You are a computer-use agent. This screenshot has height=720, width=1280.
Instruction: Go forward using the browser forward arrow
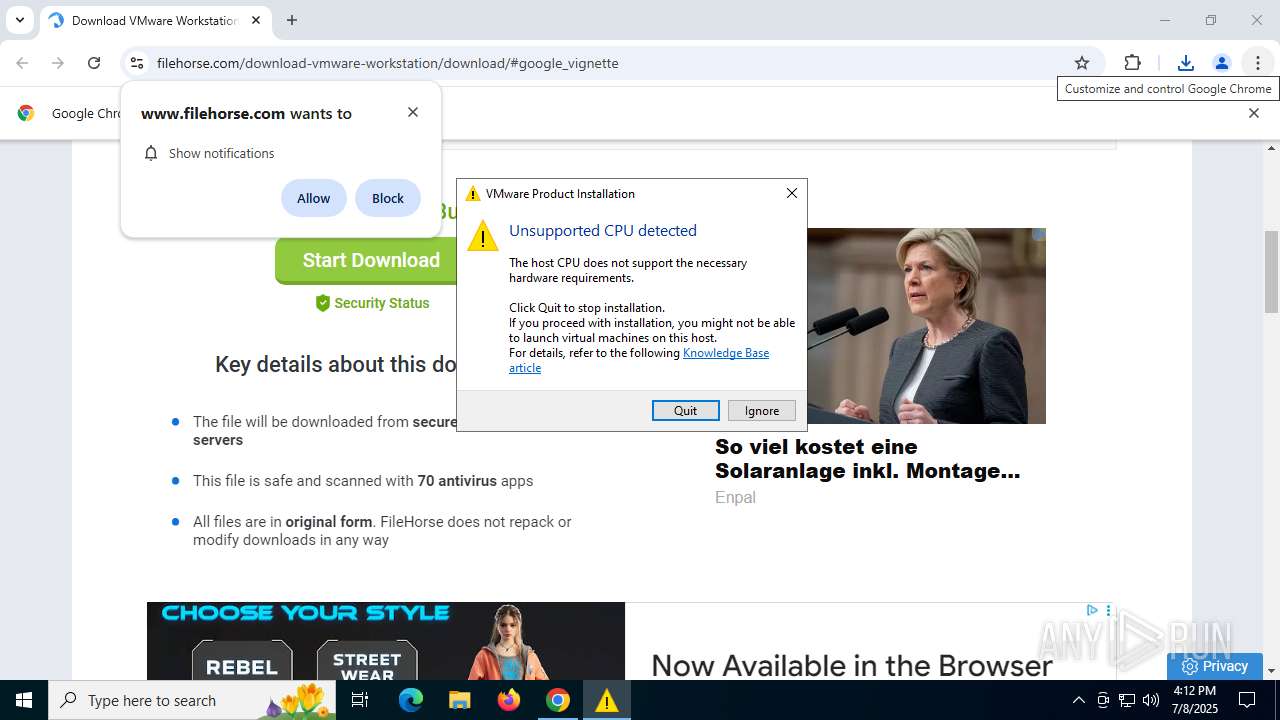(x=58, y=63)
